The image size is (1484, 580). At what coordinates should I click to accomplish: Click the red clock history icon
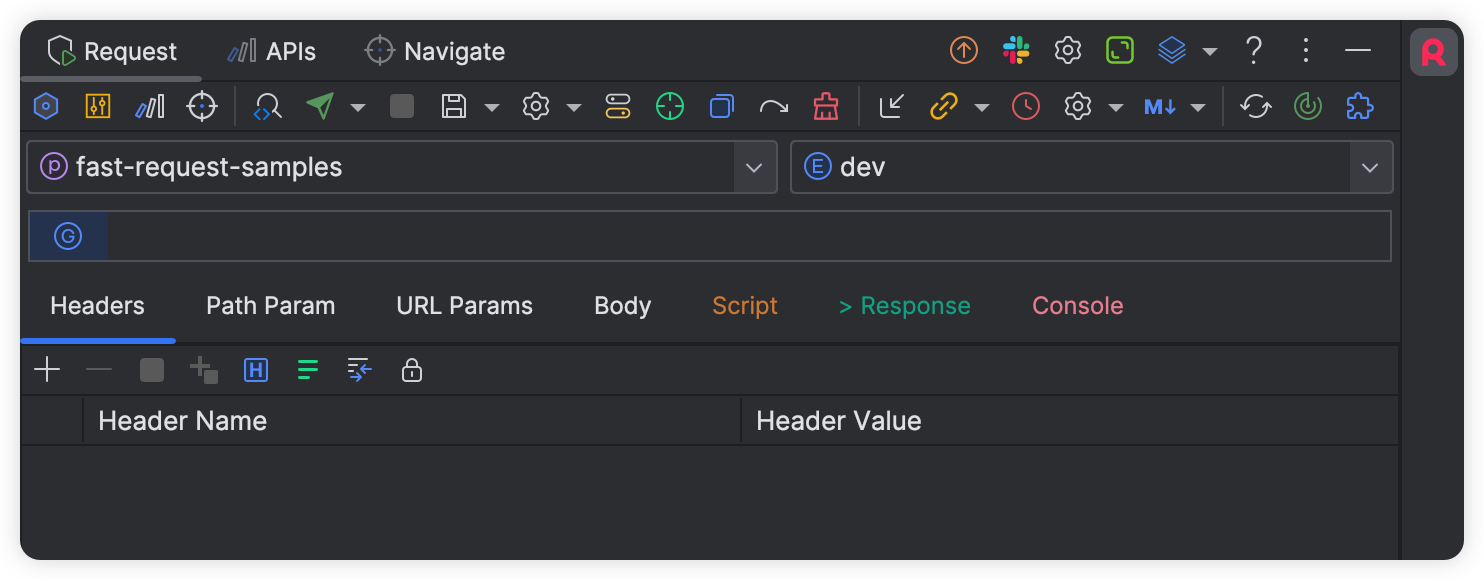(1025, 107)
